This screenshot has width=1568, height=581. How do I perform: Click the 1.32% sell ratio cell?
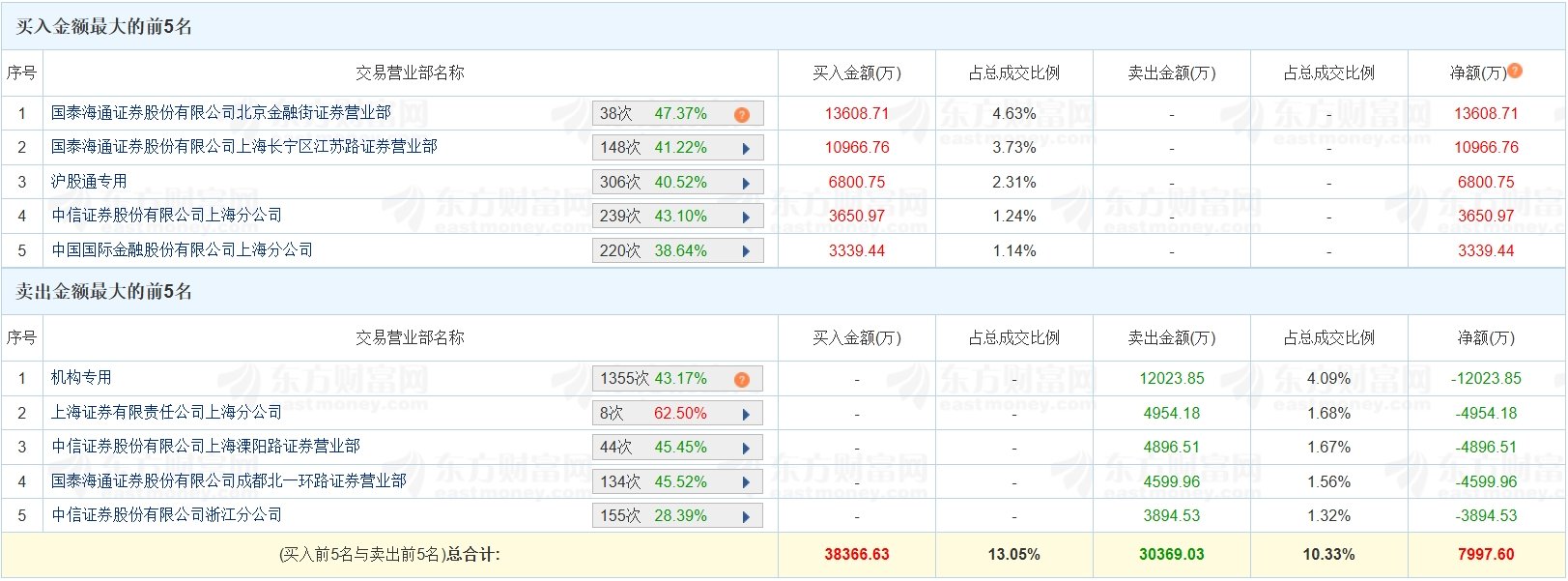tap(1329, 516)
